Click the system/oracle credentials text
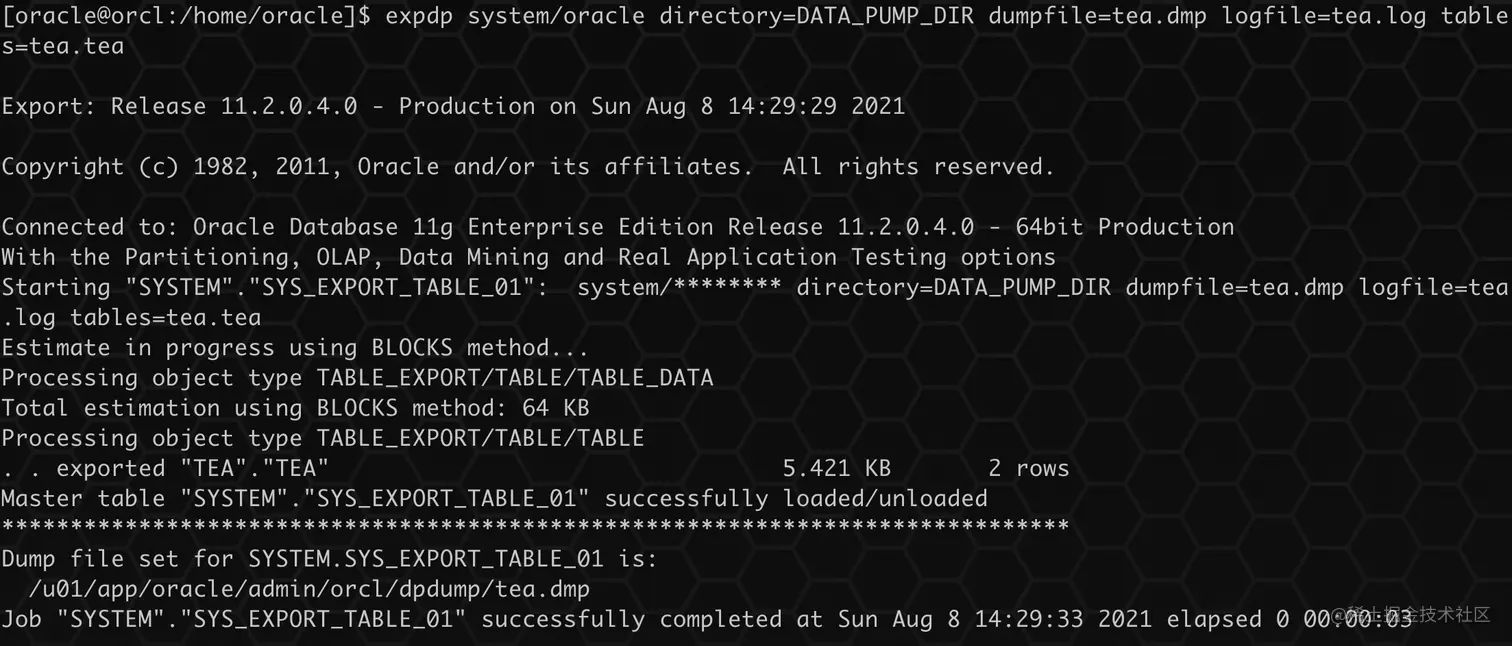Screen dimensions: 1512x646 click(x=556, y=15)
